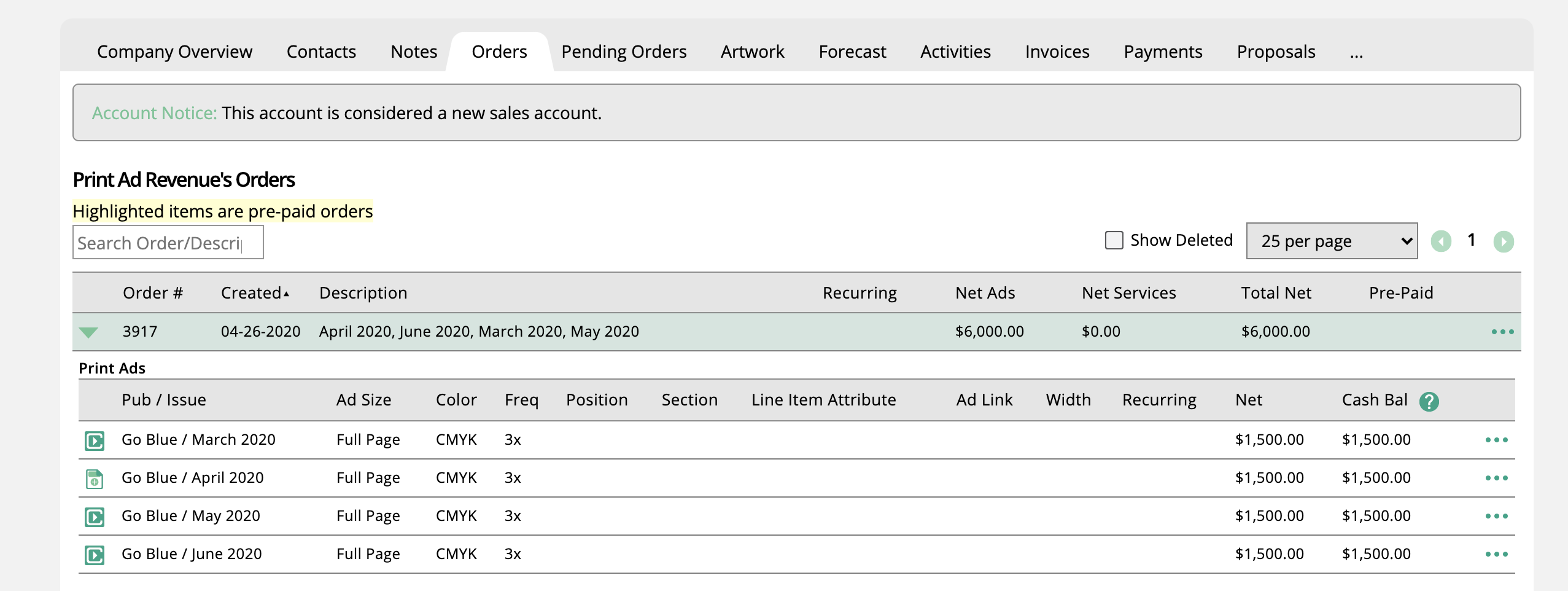Enable the Show Deleted checkbox
Image resolution: width=1568 pixels, height=591 pixels.
click(x=1114, y=240)
